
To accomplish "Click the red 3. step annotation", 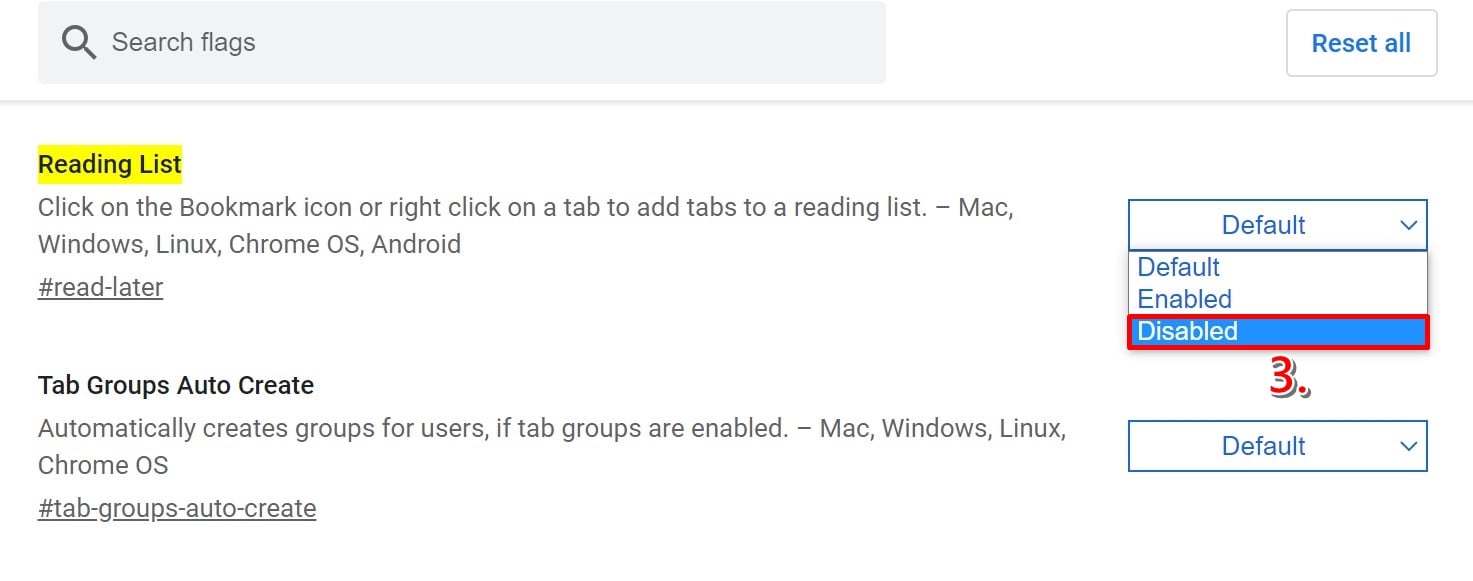I will [1290, 377].
